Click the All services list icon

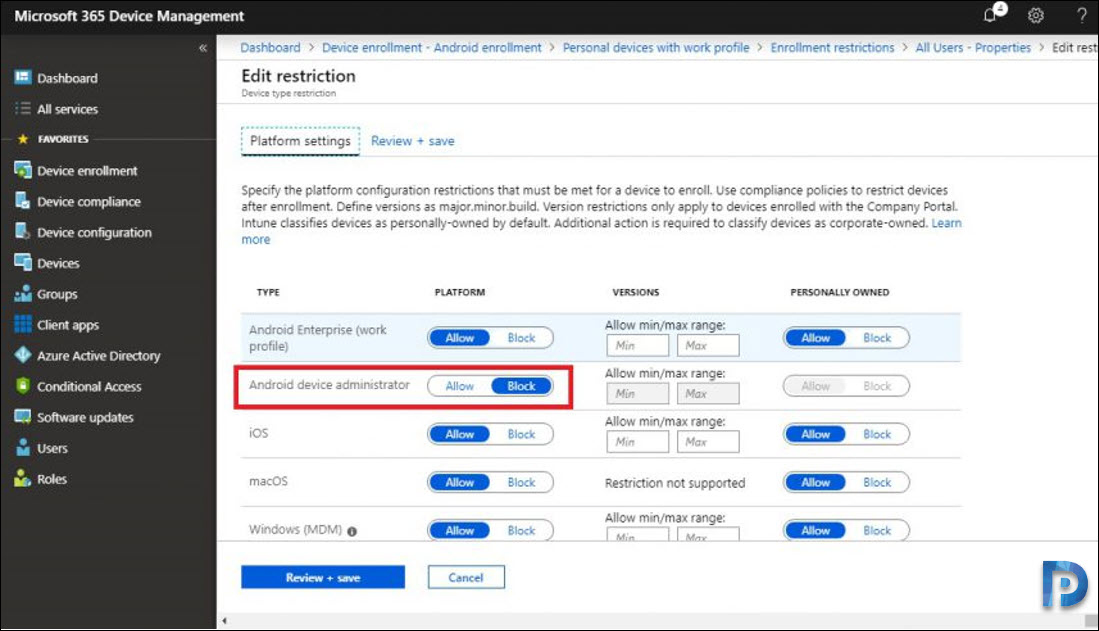point(22,108)
